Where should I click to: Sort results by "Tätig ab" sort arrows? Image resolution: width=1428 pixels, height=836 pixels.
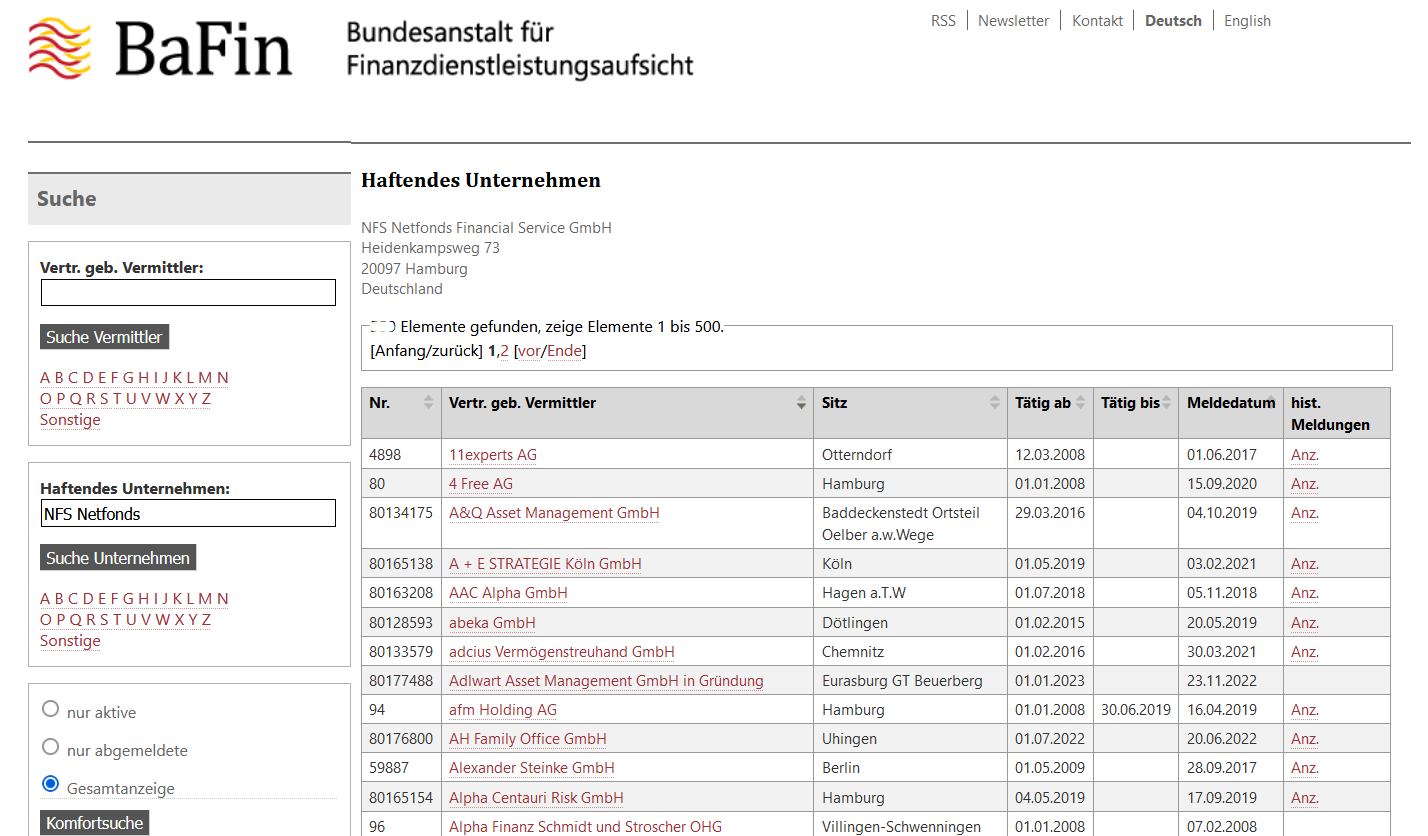pos(1081,402)
